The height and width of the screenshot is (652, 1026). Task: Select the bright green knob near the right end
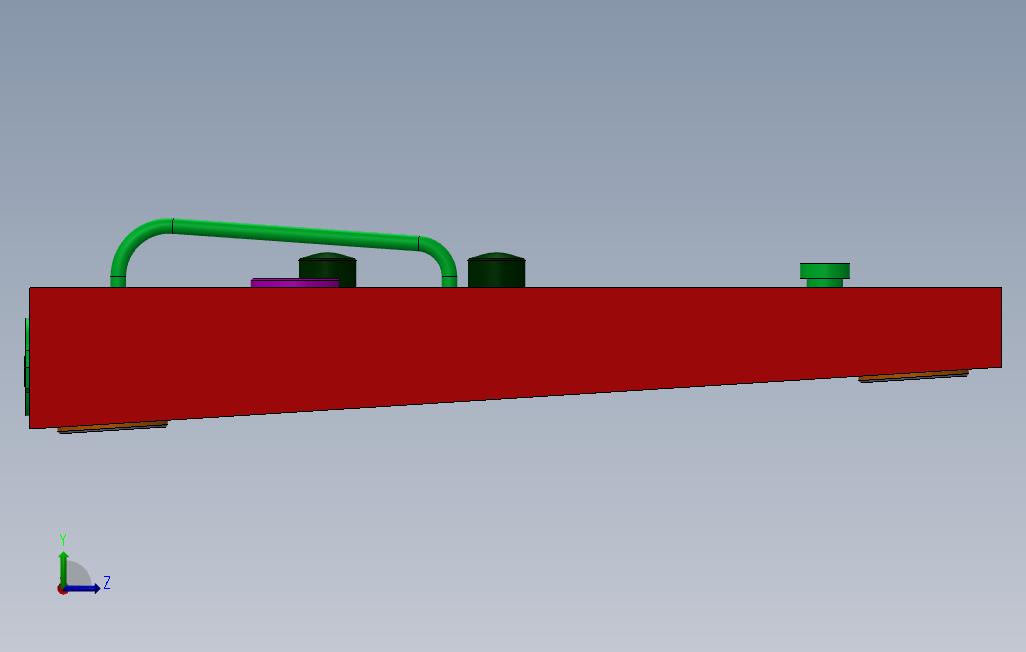[824, 275]
